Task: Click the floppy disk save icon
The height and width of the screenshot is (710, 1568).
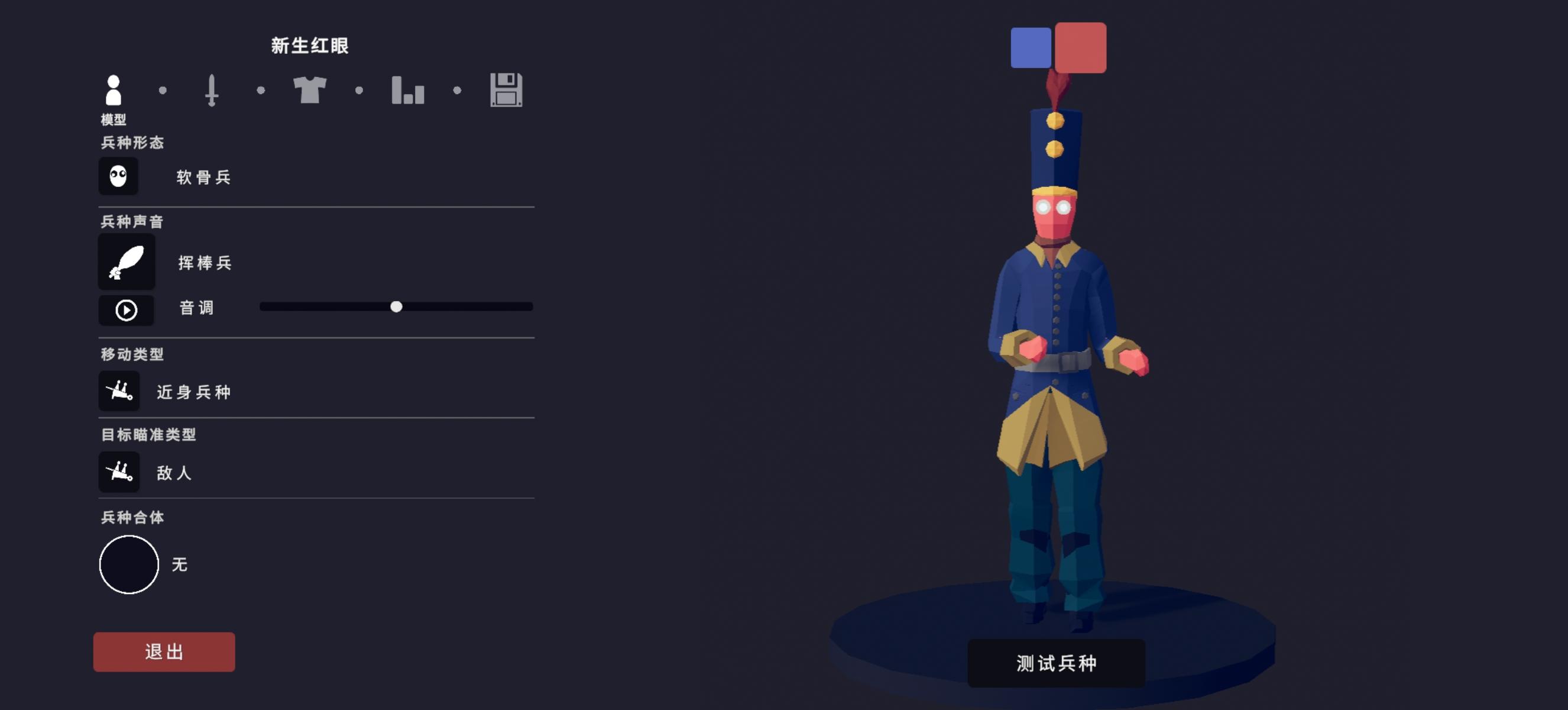Action: (506, 90)
